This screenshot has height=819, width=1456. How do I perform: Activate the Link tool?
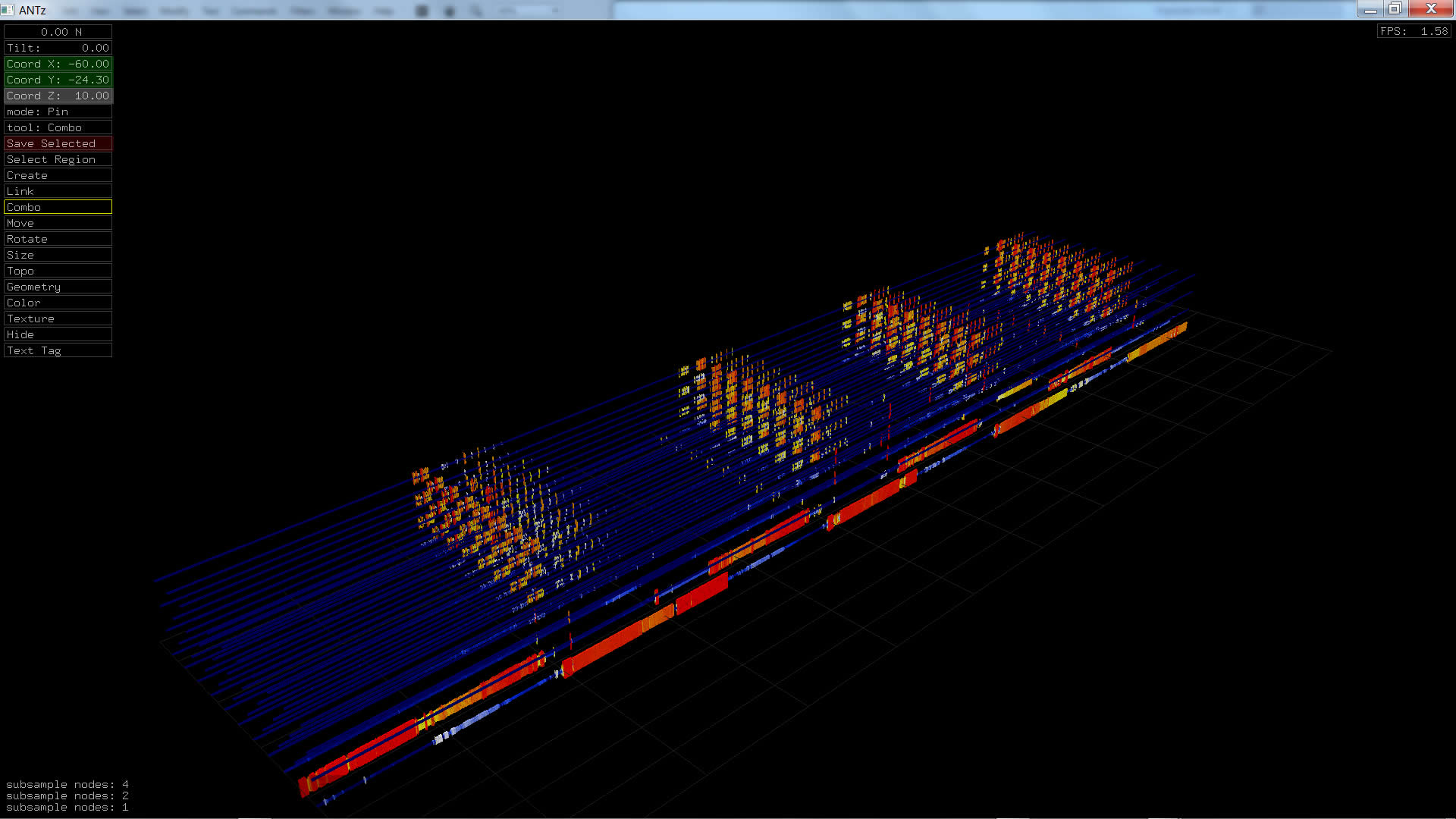tap(58, 191)
